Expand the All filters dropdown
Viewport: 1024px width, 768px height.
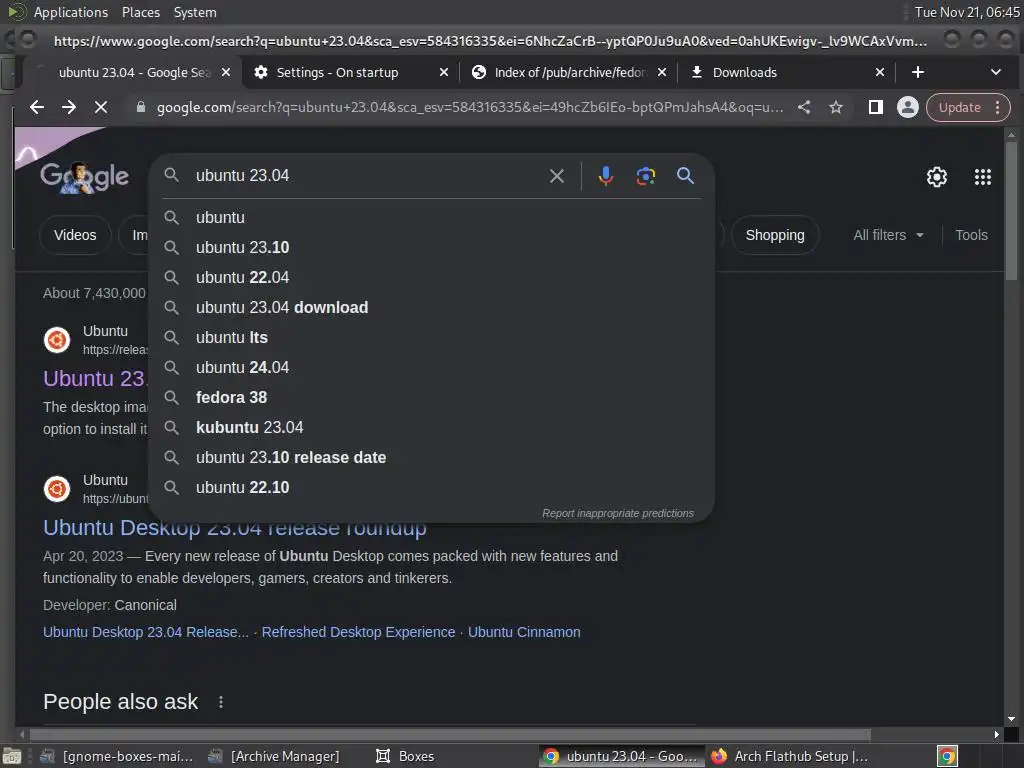coord(888,235)
